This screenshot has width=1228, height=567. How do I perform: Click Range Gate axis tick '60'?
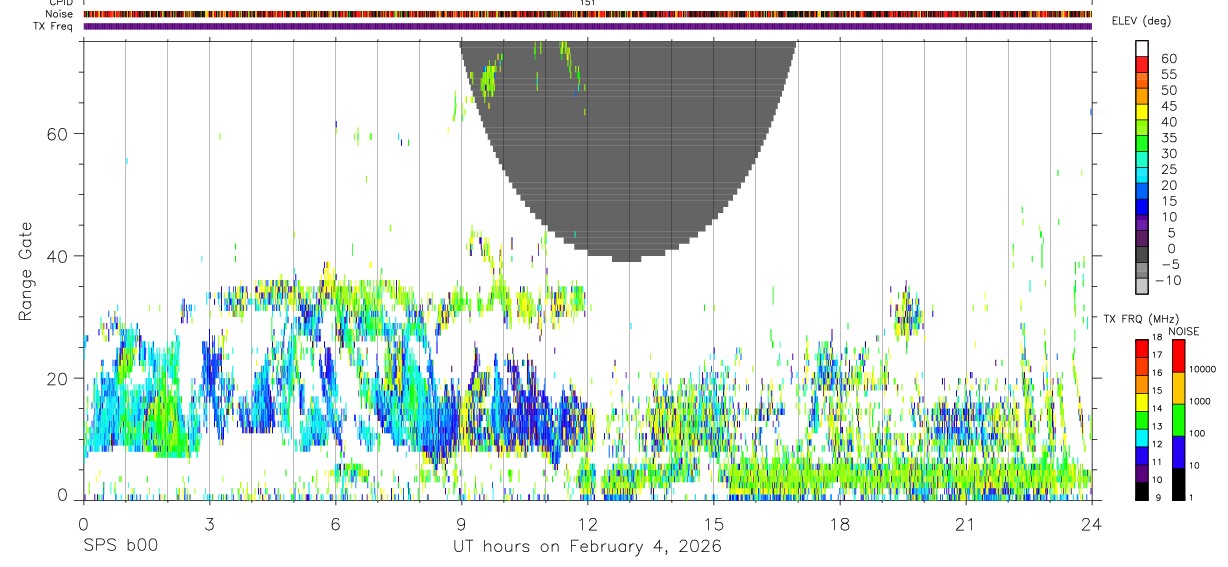(x=59, y=133)
